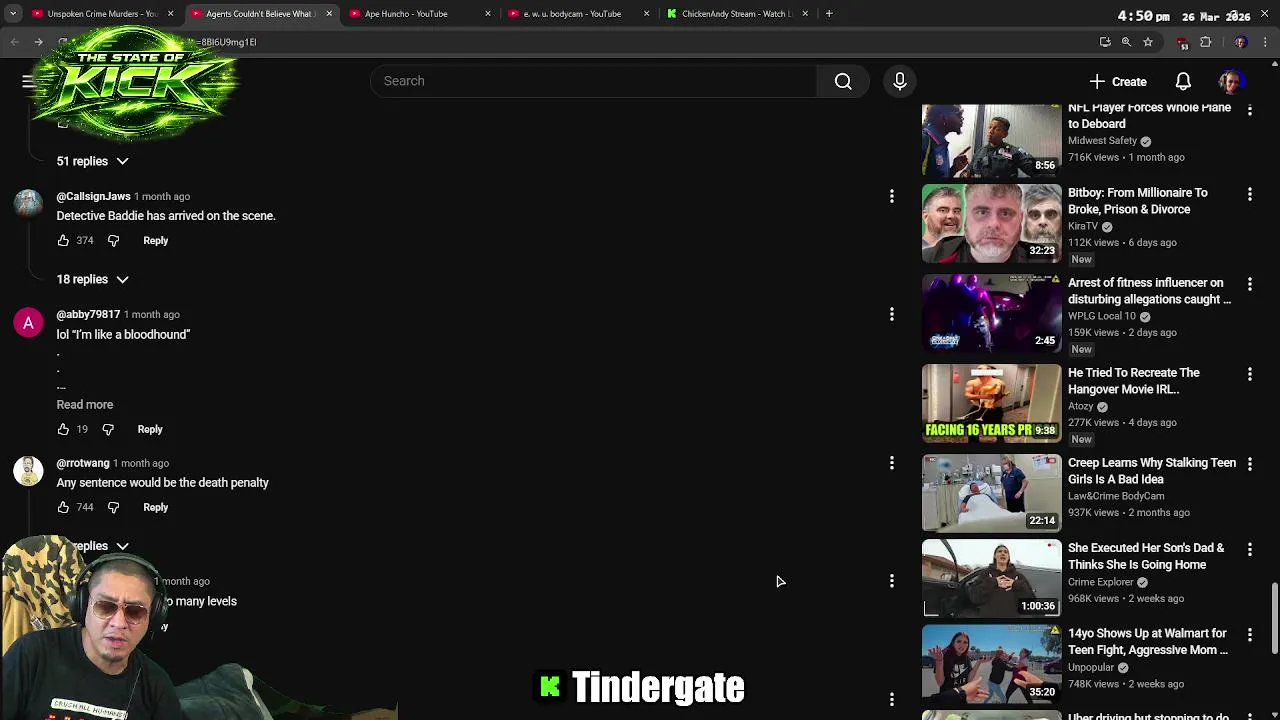This screenshot has width=1280, height=720.
Task: Open options menu for CallsignJaws comment
Action: (891, 196)
